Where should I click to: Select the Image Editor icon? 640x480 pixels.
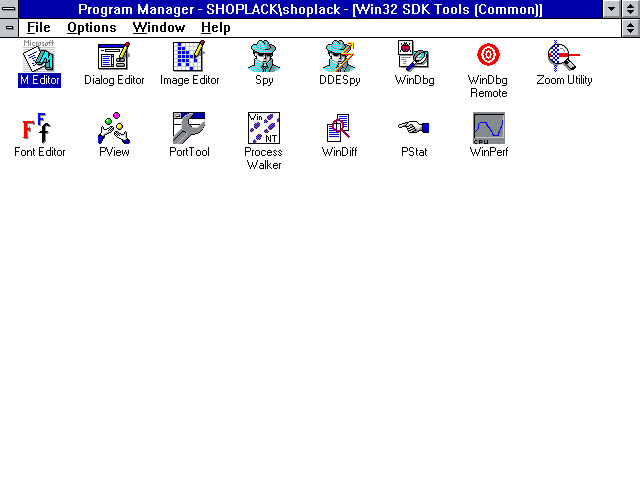tap(189, 56)
